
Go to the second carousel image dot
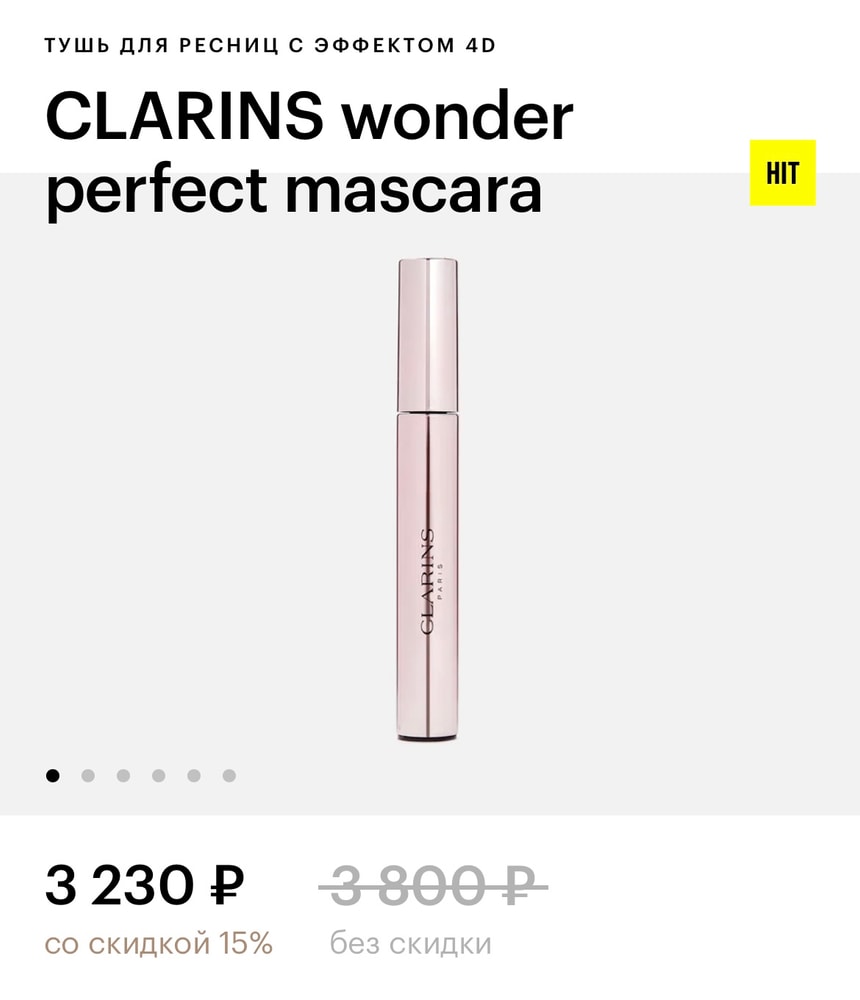tap(88, 776)
